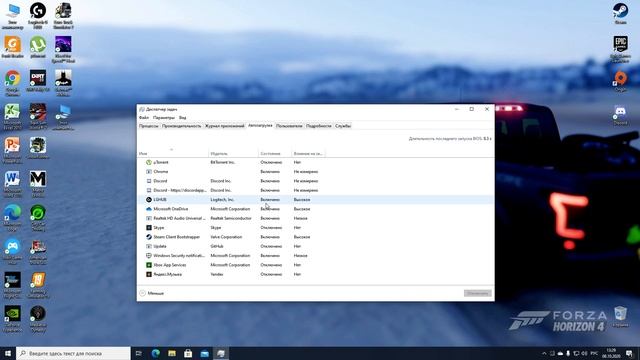This screenshot has height=360, width=640.
Task: Click the Windows Security notification shield icon
Action: click(149, 256)
